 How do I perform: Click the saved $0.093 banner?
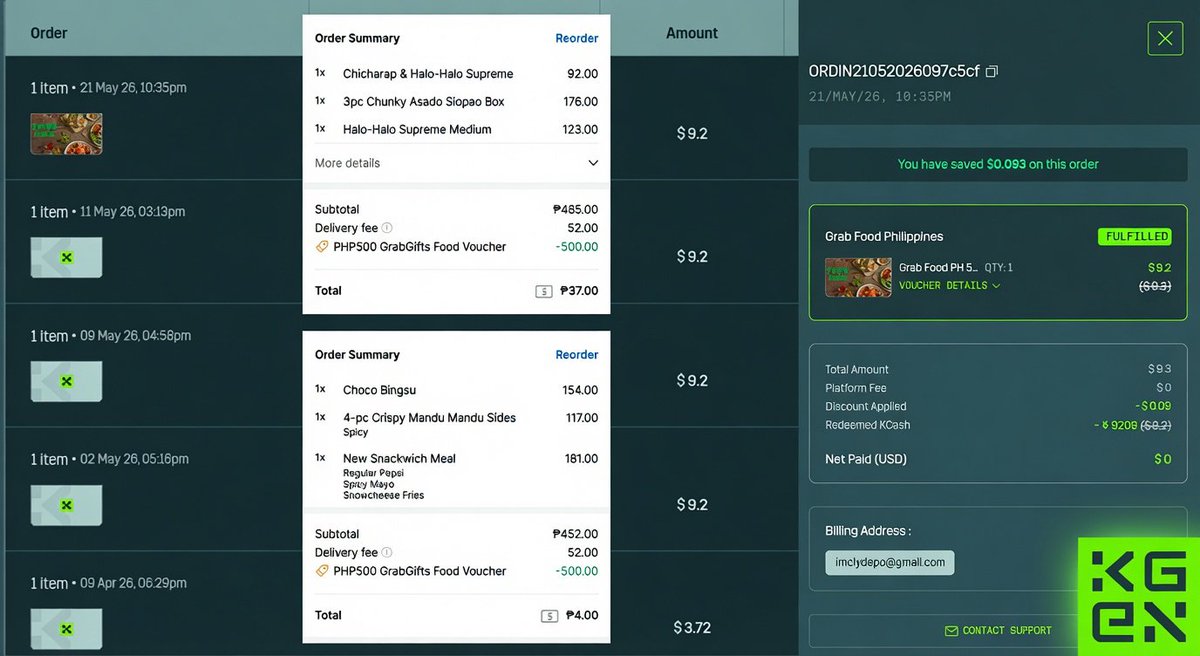point(998,164)
